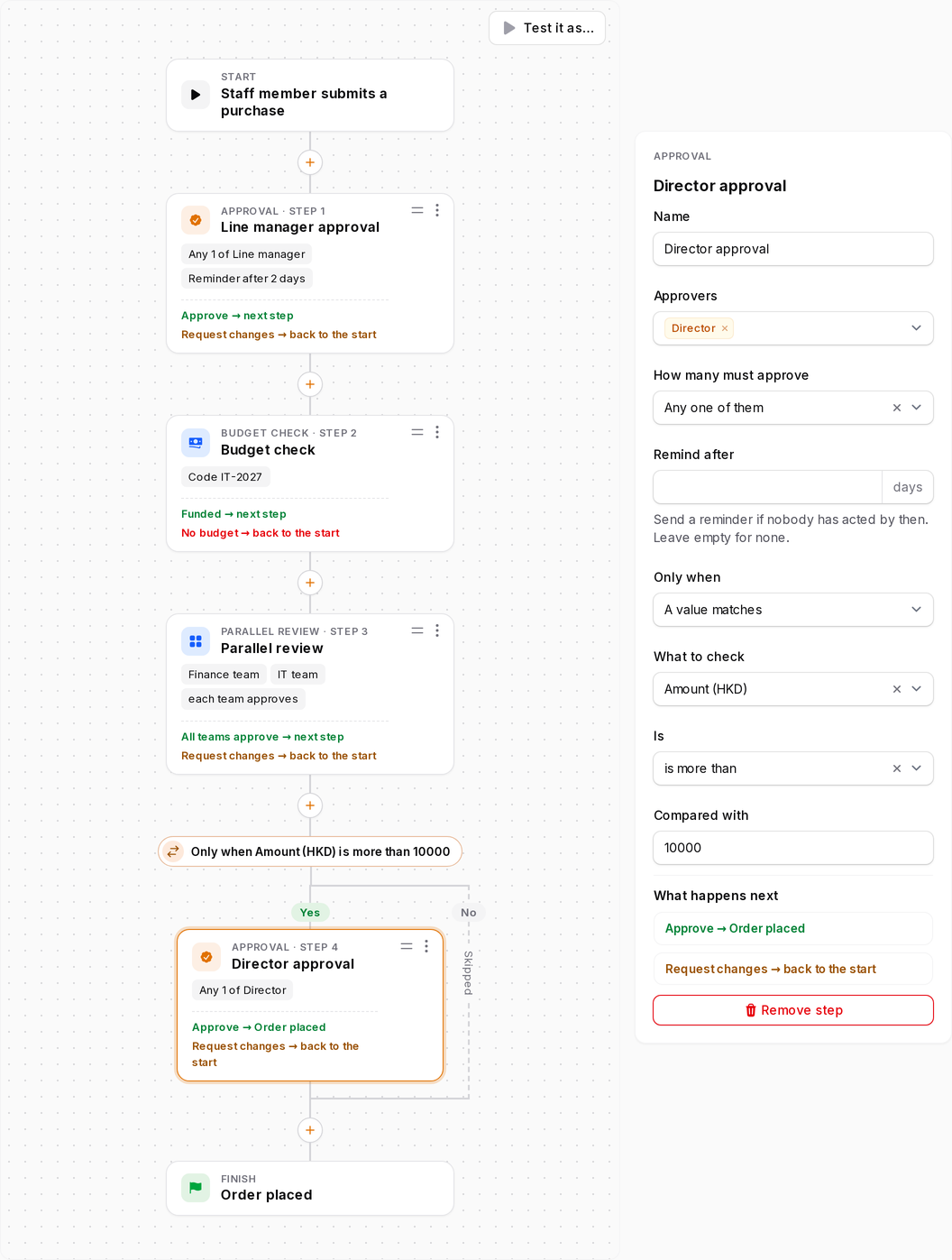This screenshot has width=952, height=1260.
Task: Click the Compared with value field
Action: [x=793, y=848]
